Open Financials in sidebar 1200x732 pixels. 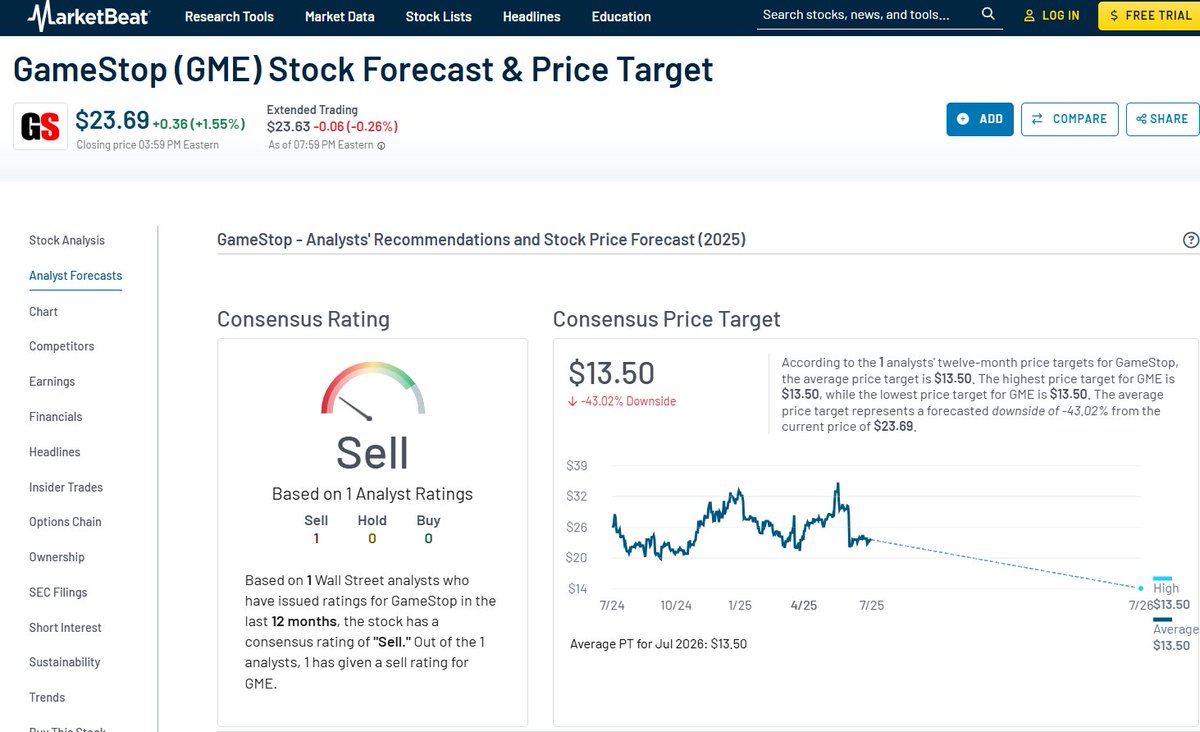click(x=56, y=417)
